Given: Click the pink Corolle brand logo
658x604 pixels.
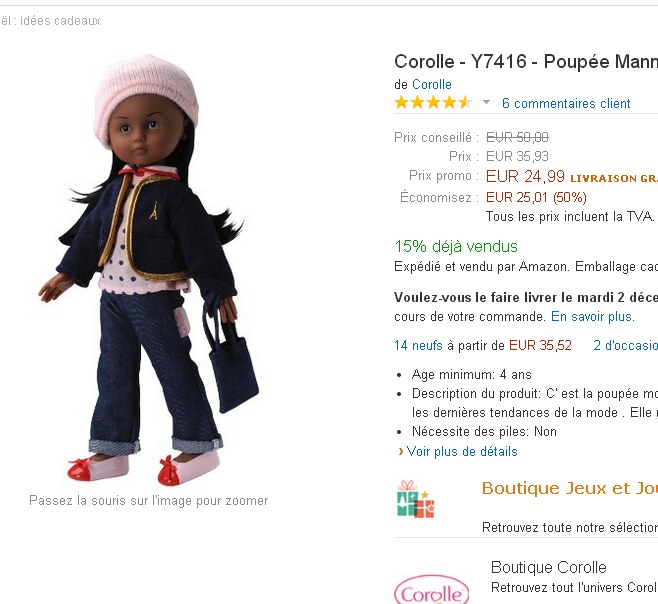Looking at the screenshot, I should tap(431, 589).
